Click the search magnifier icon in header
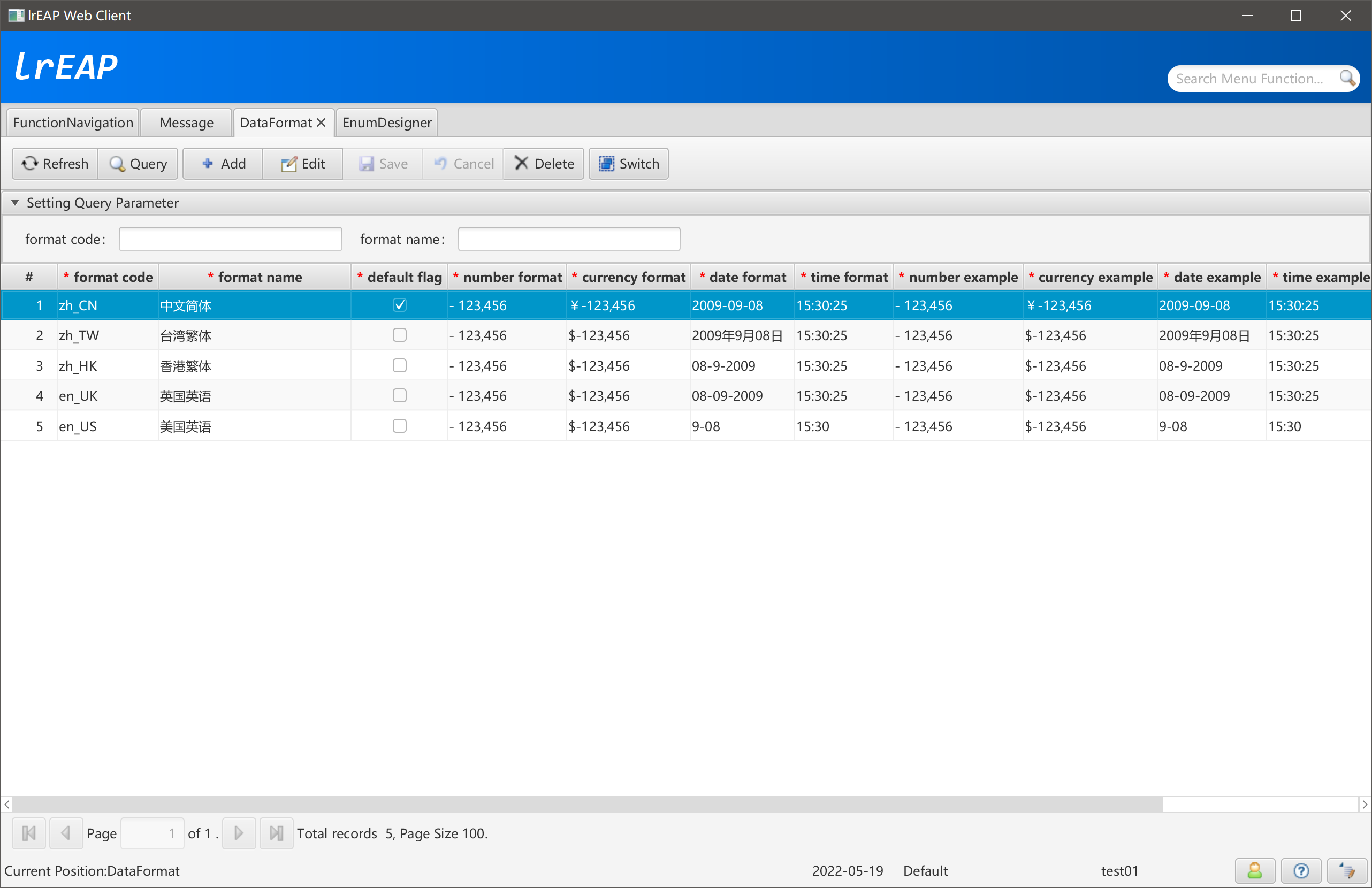This screenshot has width=1372, height=888. pos(1347,79)
